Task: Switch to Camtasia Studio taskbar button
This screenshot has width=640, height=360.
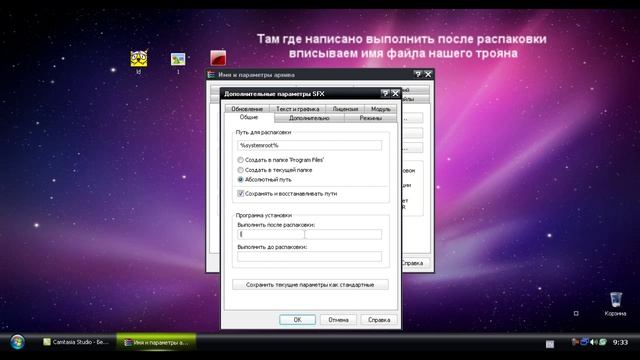Action: [x=76, y=342]
